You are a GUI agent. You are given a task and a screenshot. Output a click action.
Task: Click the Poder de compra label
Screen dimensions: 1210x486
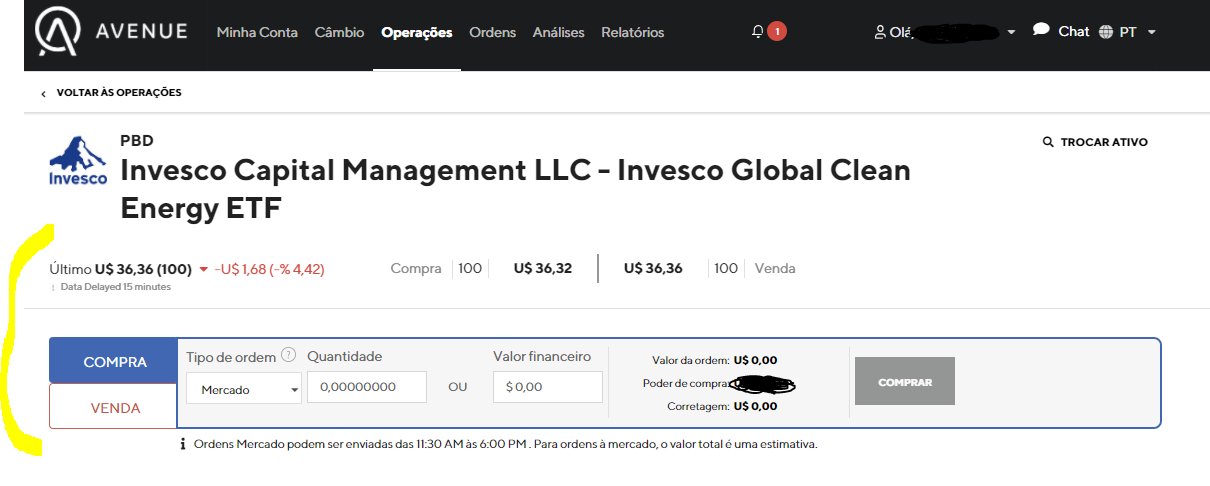(x=685, y=383)
